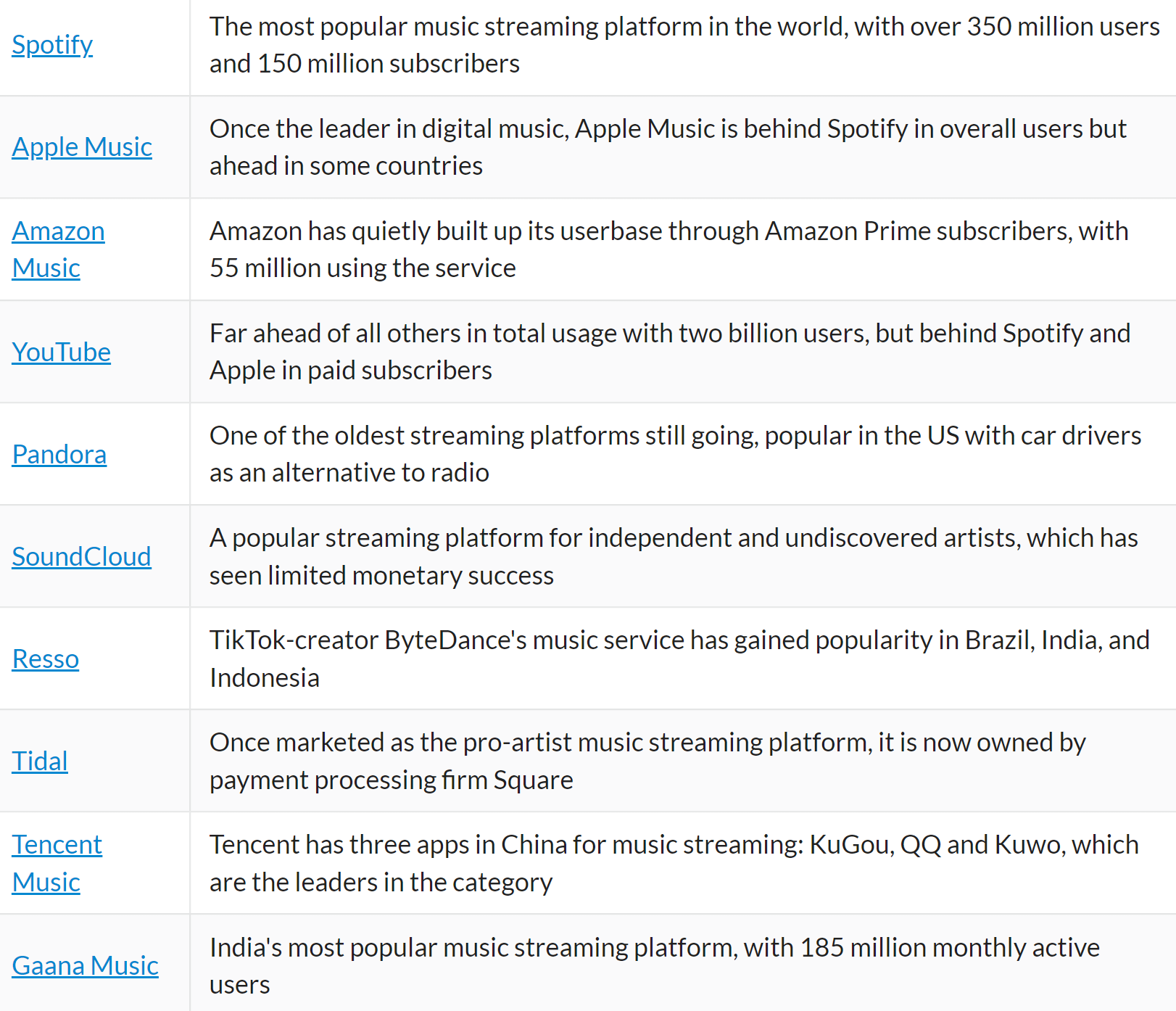Open the Apple Music link
The image size is (1176, 1011).
pos(82,147)
